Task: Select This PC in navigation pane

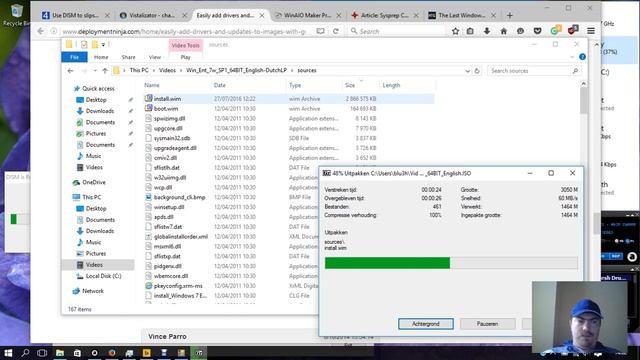Action: point(91,197)
